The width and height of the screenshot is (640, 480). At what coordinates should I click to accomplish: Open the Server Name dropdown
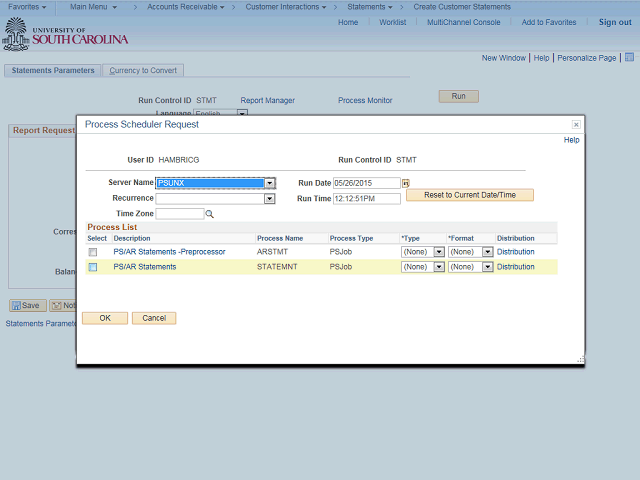click(x=270, y=183)
